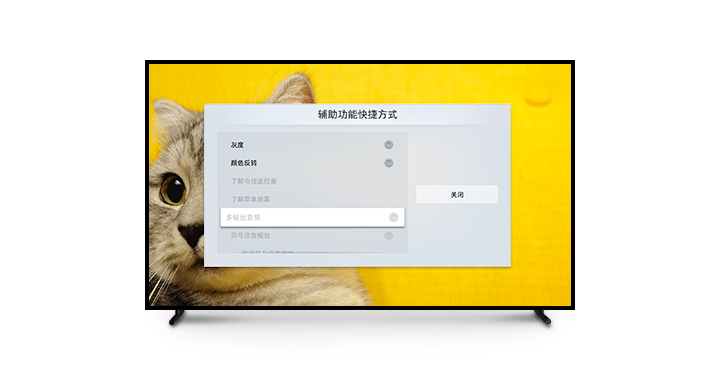Click the TV's left stand leg
The image size is (720, 386).
tap(177, 317)
